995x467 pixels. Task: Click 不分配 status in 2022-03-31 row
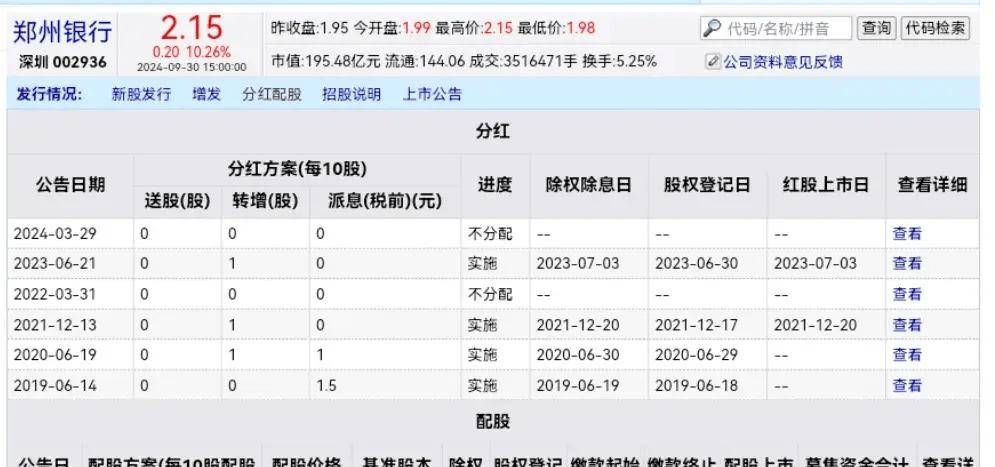(x=490, y=294)
